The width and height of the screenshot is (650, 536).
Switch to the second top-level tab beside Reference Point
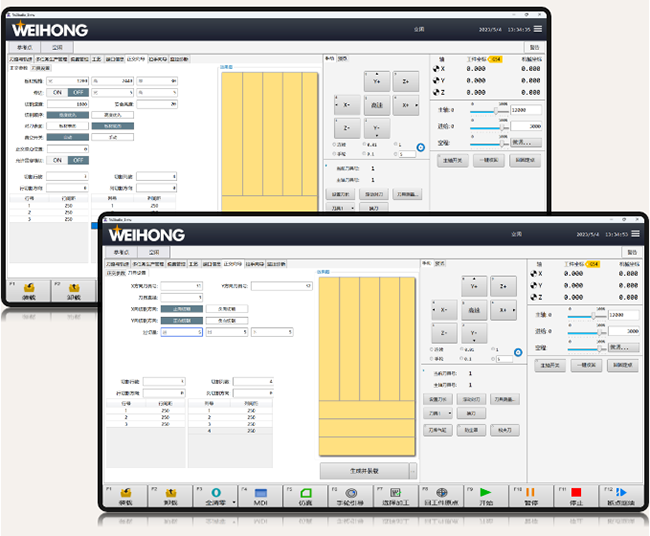tap(153, 252)
